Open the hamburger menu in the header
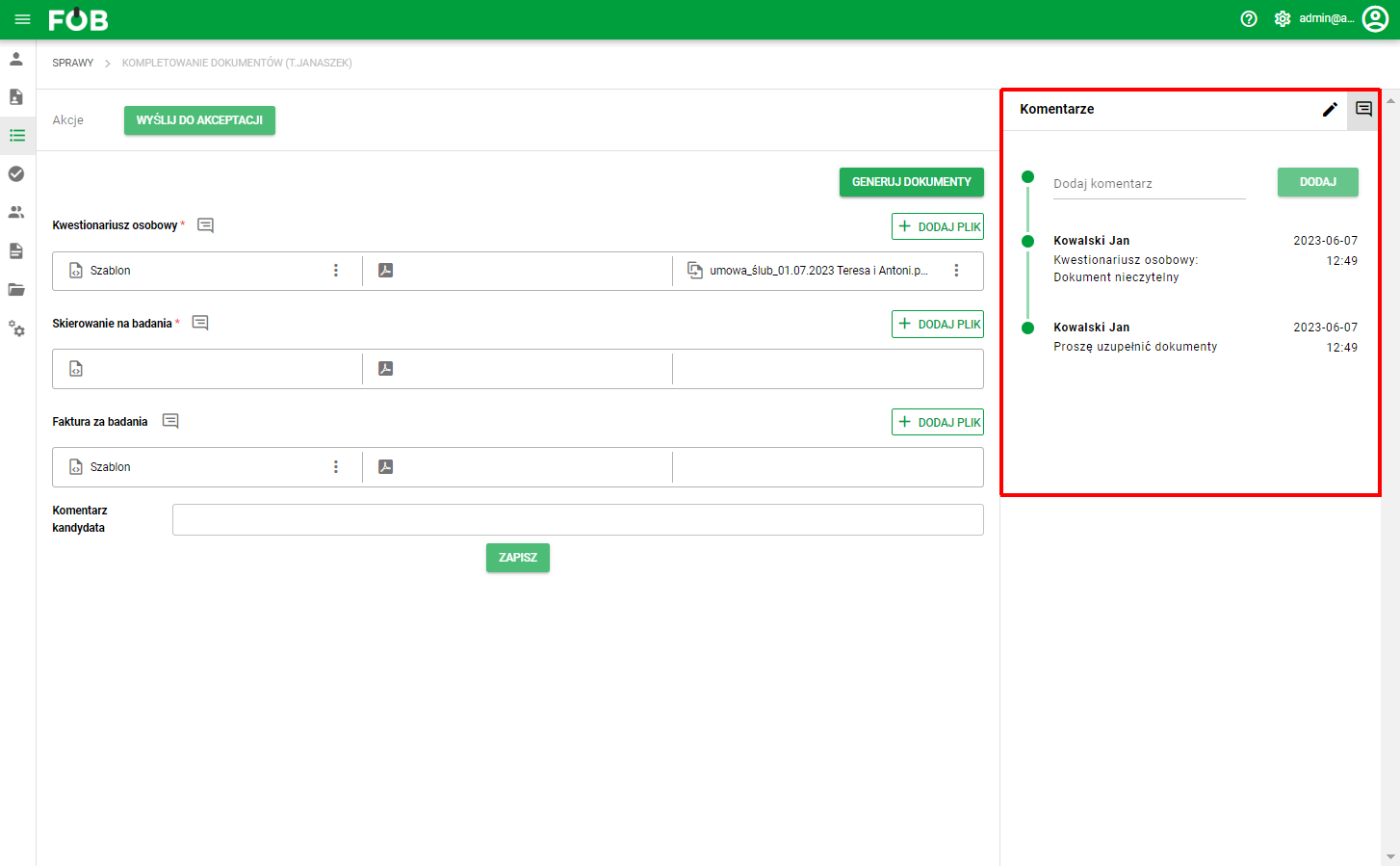This screenshot has height=866, width=1400. [23, 19]
